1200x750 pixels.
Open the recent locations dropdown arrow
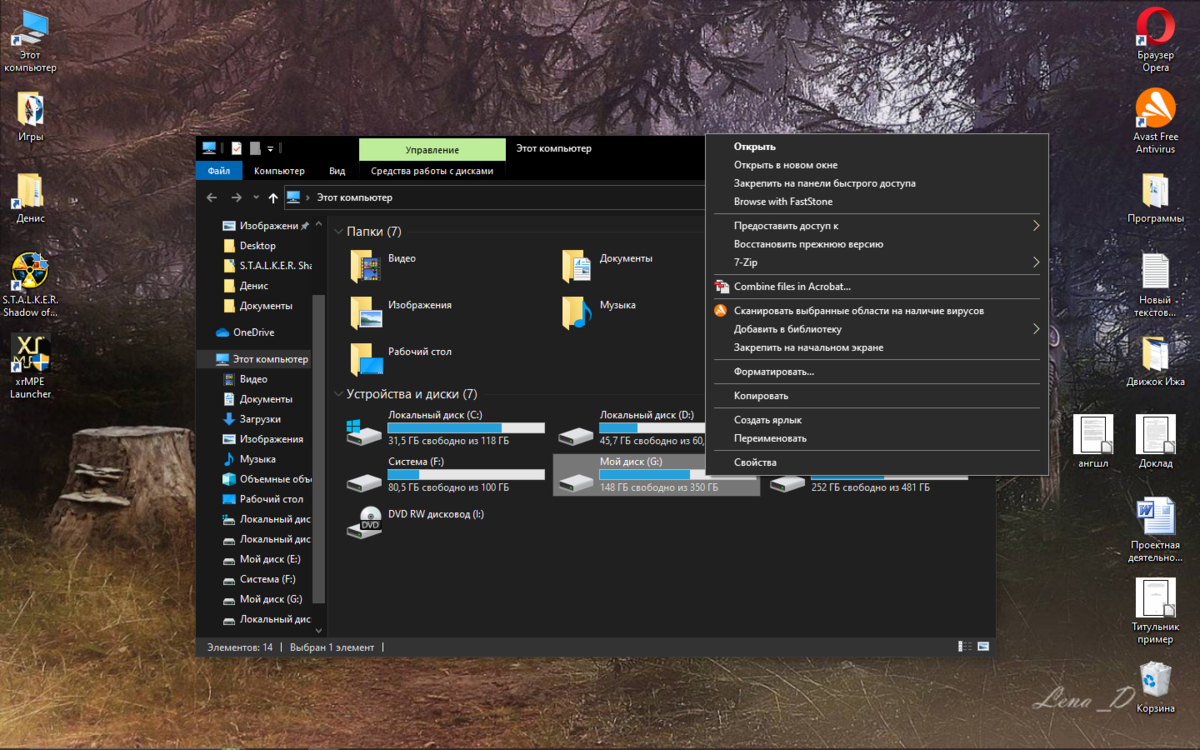pyautogui.click(x=256, y=198)
